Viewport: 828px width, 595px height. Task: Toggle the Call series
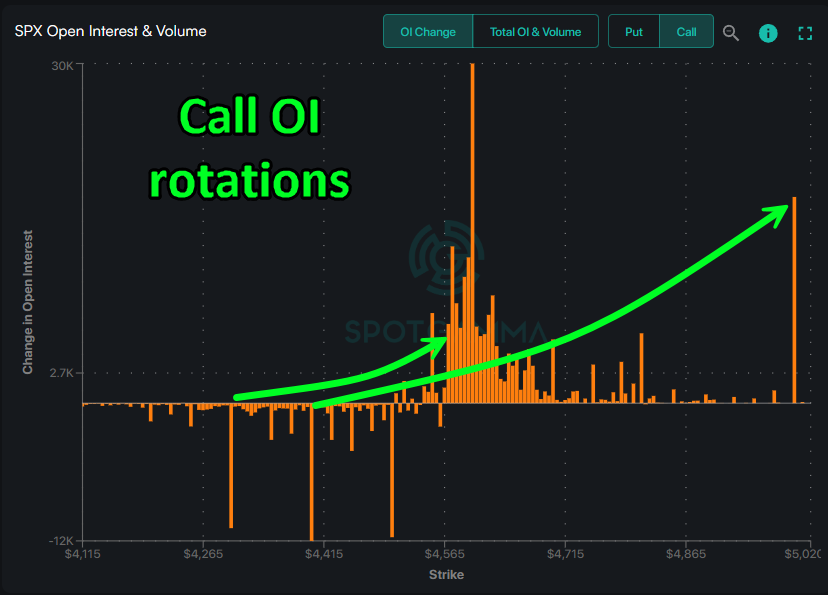pyautogui.click(x=686, y=32)
